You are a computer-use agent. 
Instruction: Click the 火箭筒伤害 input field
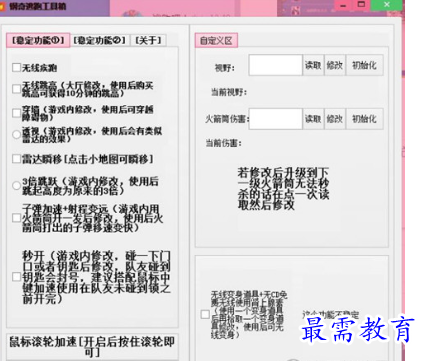(275, 119)
